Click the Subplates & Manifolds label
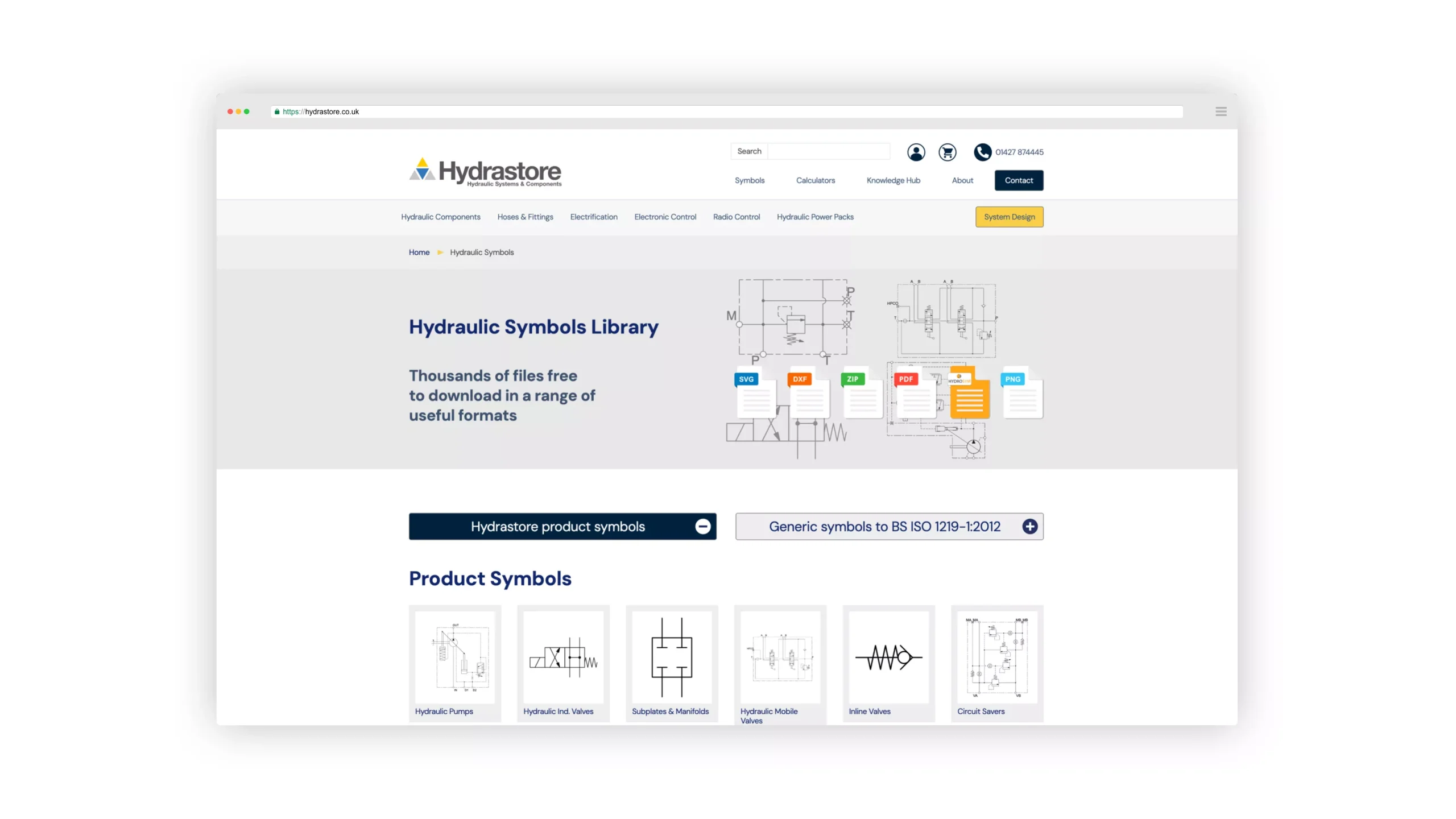 click(x=670, y=711)
